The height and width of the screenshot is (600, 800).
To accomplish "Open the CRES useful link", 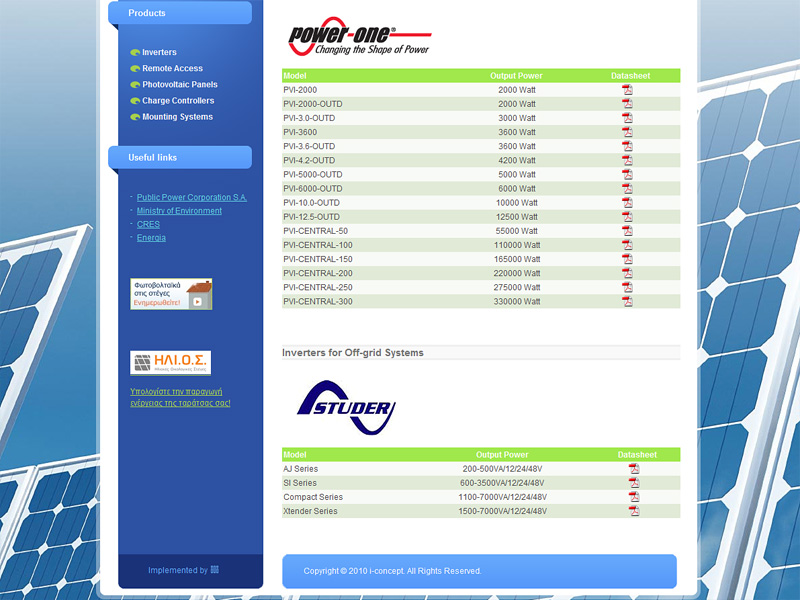I will click(148, 224).
